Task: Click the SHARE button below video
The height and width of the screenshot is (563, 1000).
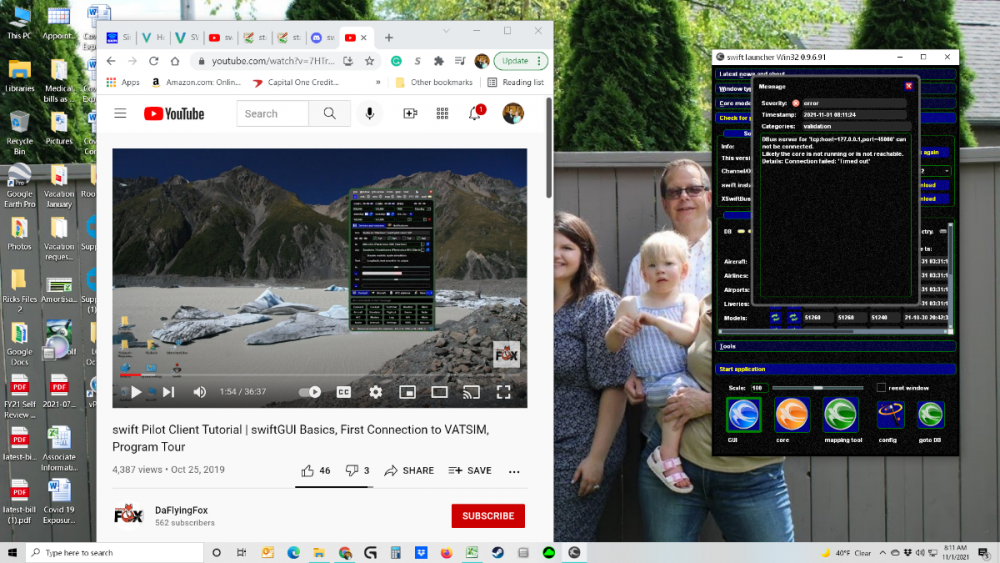Action: (409, 471)
